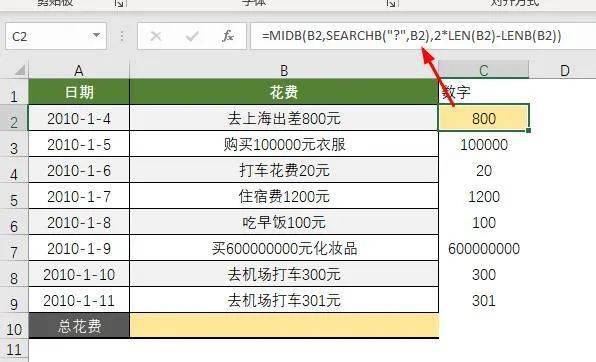The height and width of the screenshot is (362, 596).
Task: Click the Insert Function fx icon
Action: coord(228,36)
